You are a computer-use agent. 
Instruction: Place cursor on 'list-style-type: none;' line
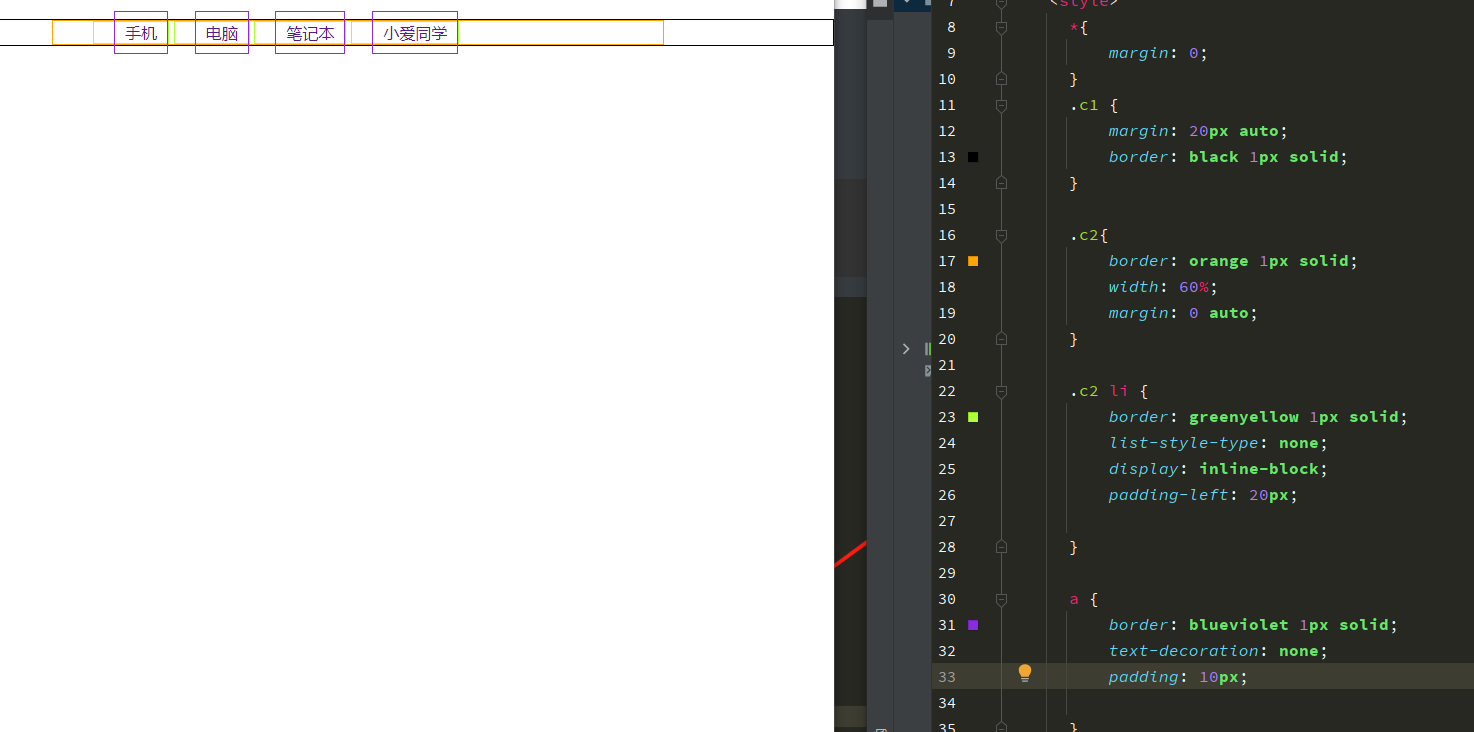coord(1218,443)
